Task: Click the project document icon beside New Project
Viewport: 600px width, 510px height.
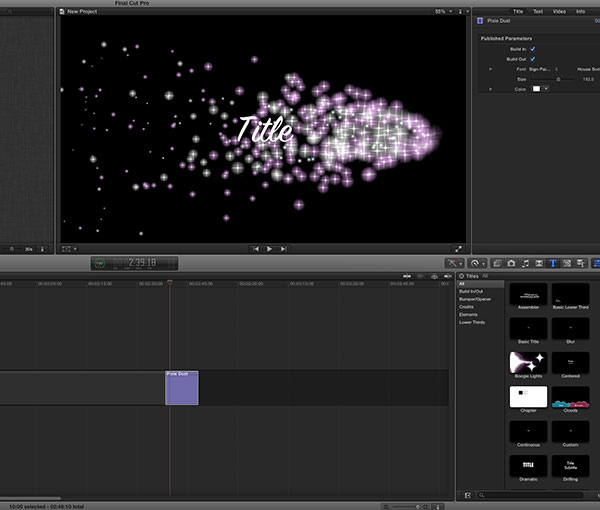Action: coord(62,11)
